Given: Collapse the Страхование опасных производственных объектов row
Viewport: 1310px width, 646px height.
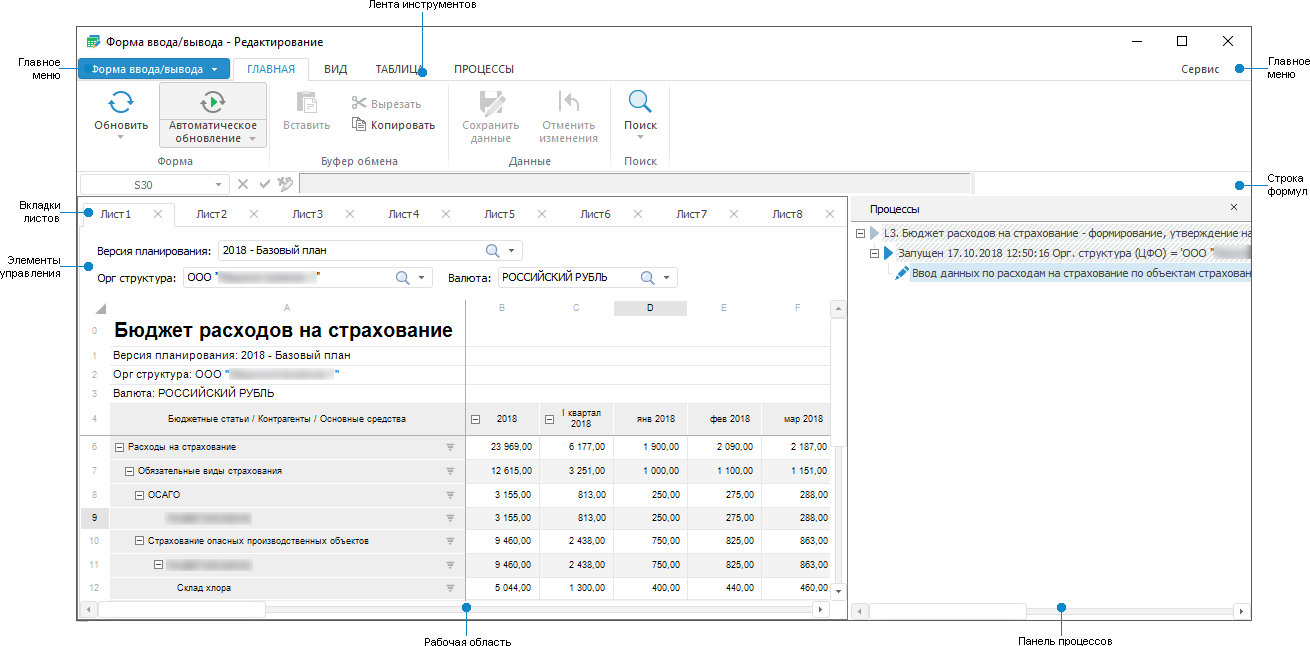Looking at the screenshot, I should [139, 541].
